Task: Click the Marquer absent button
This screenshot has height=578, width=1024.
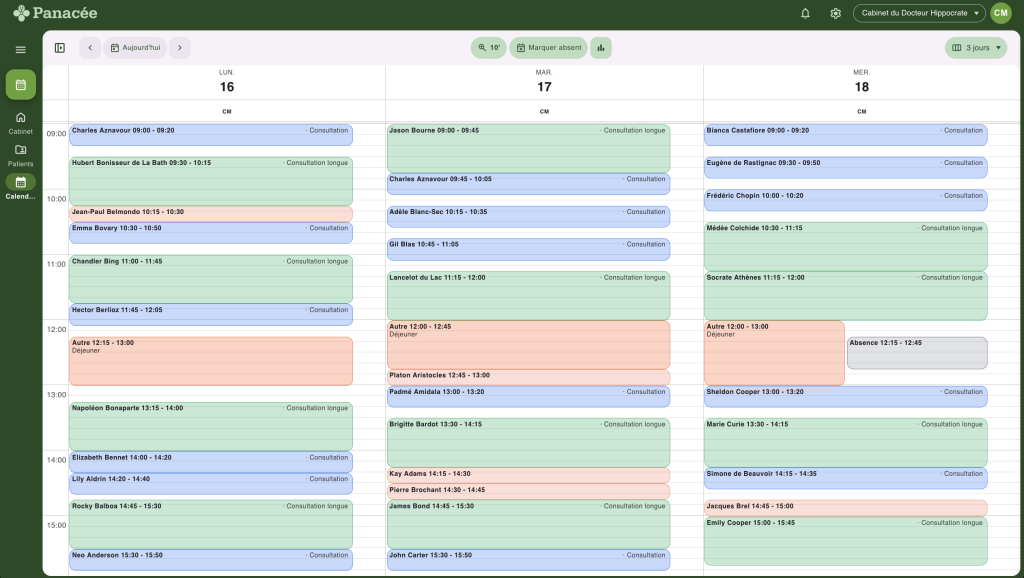Action: tap(547, 47)
